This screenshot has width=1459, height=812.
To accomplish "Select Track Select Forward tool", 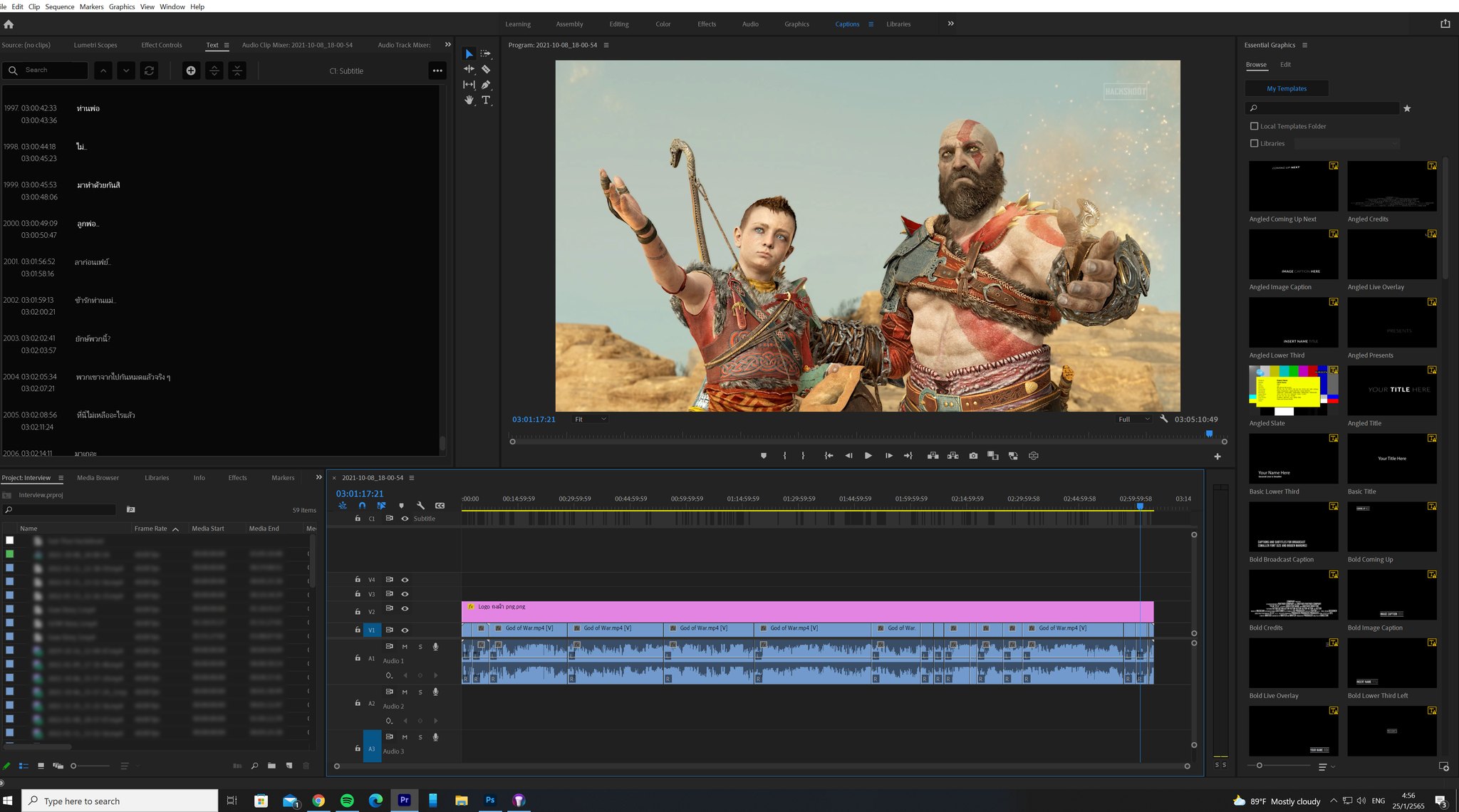I will click(486, 54).
